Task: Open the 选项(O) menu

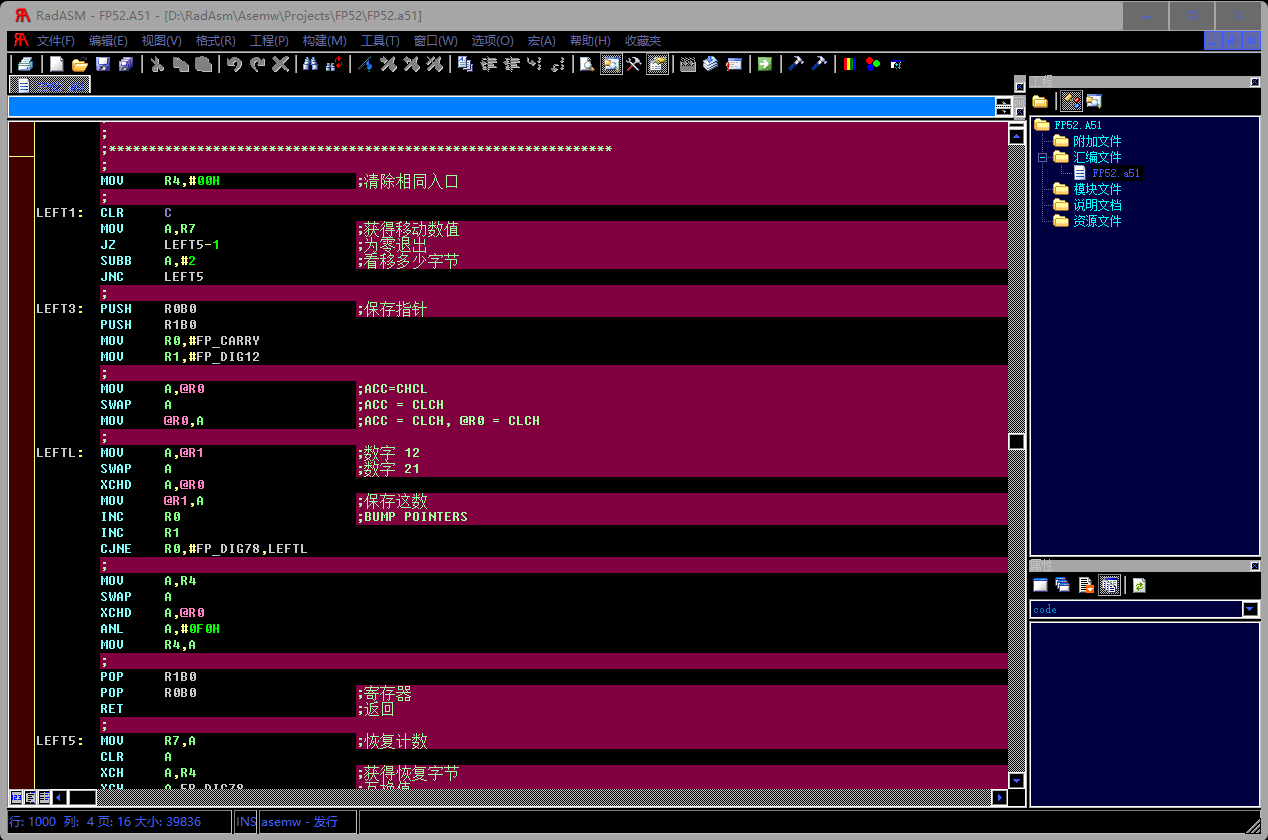Action: click(x=492, y=41)
